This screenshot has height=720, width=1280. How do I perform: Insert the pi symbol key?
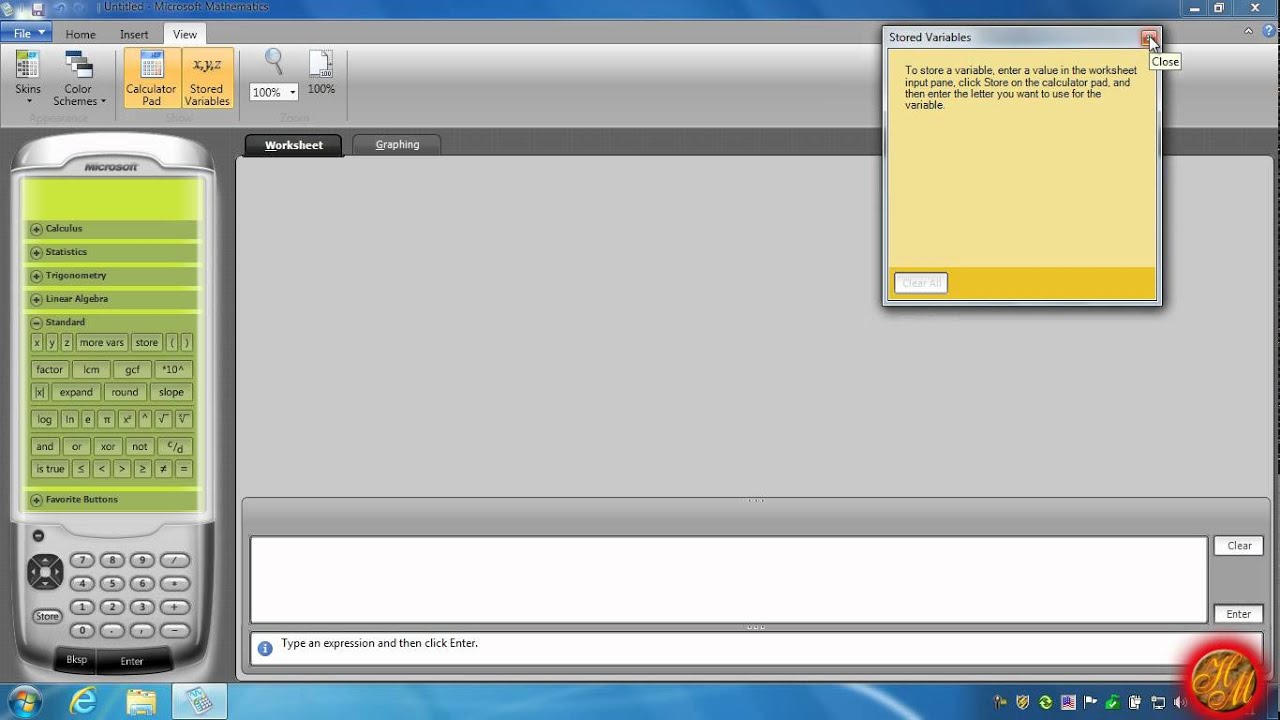[107, 420]
